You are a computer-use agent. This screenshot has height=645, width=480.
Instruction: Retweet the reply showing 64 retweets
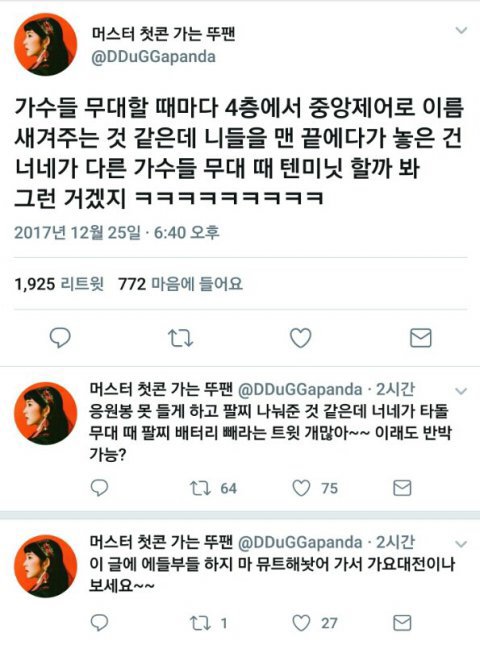tap(200, 488)
